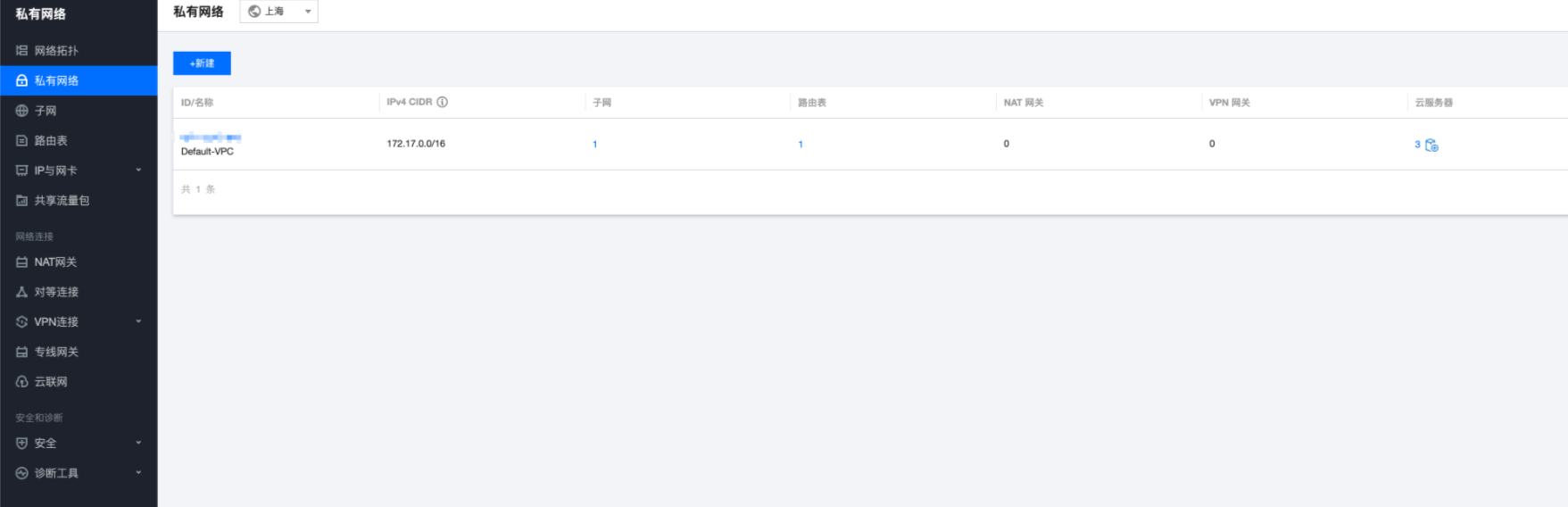This screenshot has height=507, width=1568.
Task: Expand the 安全 submenu arrow
Action: point(138,443)
